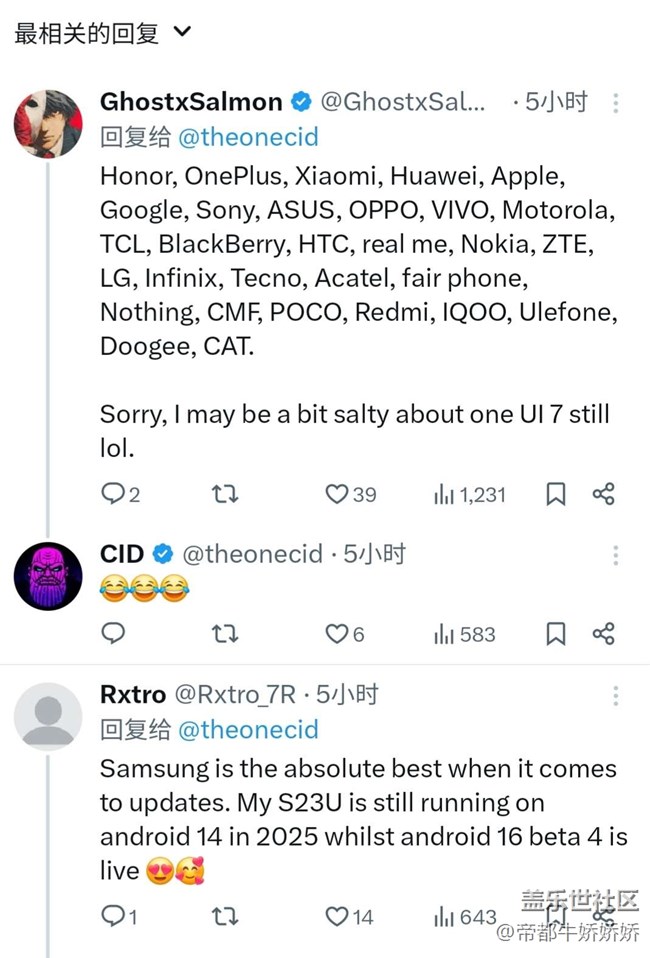Like CID's tweet with 6 likes
The image size is (650, 958).
337,633
